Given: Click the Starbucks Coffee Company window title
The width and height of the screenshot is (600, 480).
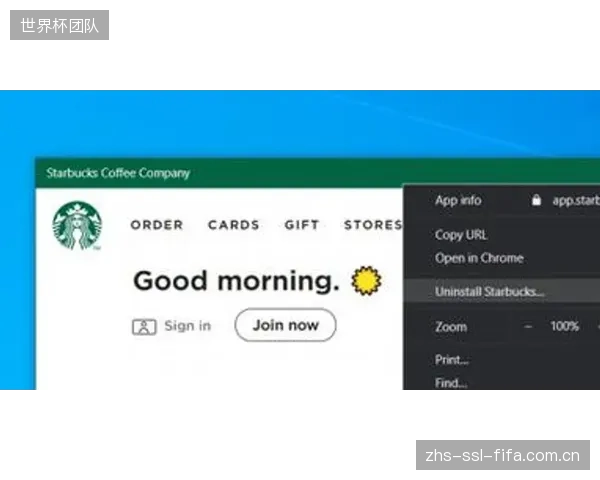Looking at the screenshot, I should tap(118, 173).
